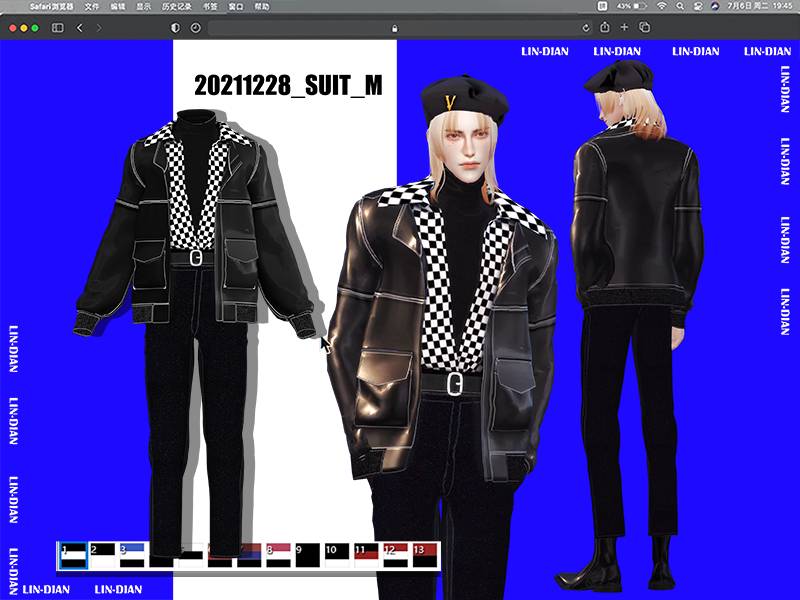Open the Share menu in toolbar

[x=606, y=28]
